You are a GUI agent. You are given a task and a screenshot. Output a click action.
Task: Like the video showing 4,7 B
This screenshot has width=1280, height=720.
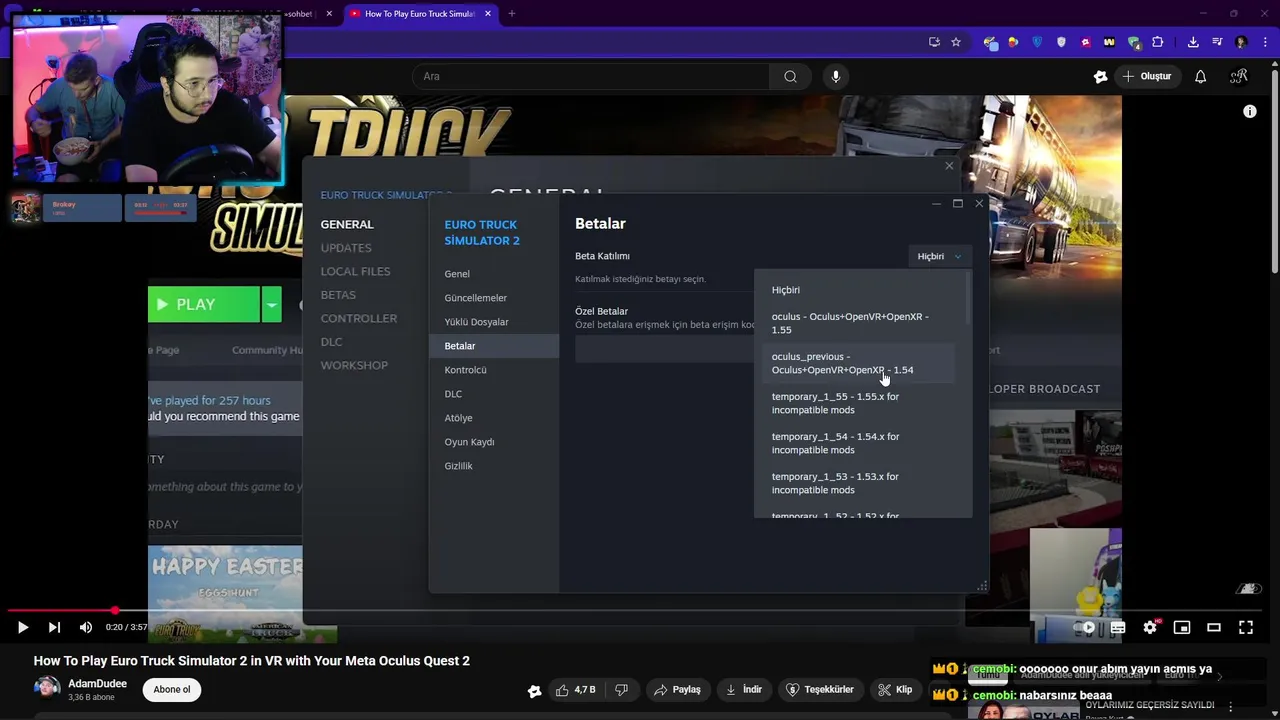coord(575,689)
